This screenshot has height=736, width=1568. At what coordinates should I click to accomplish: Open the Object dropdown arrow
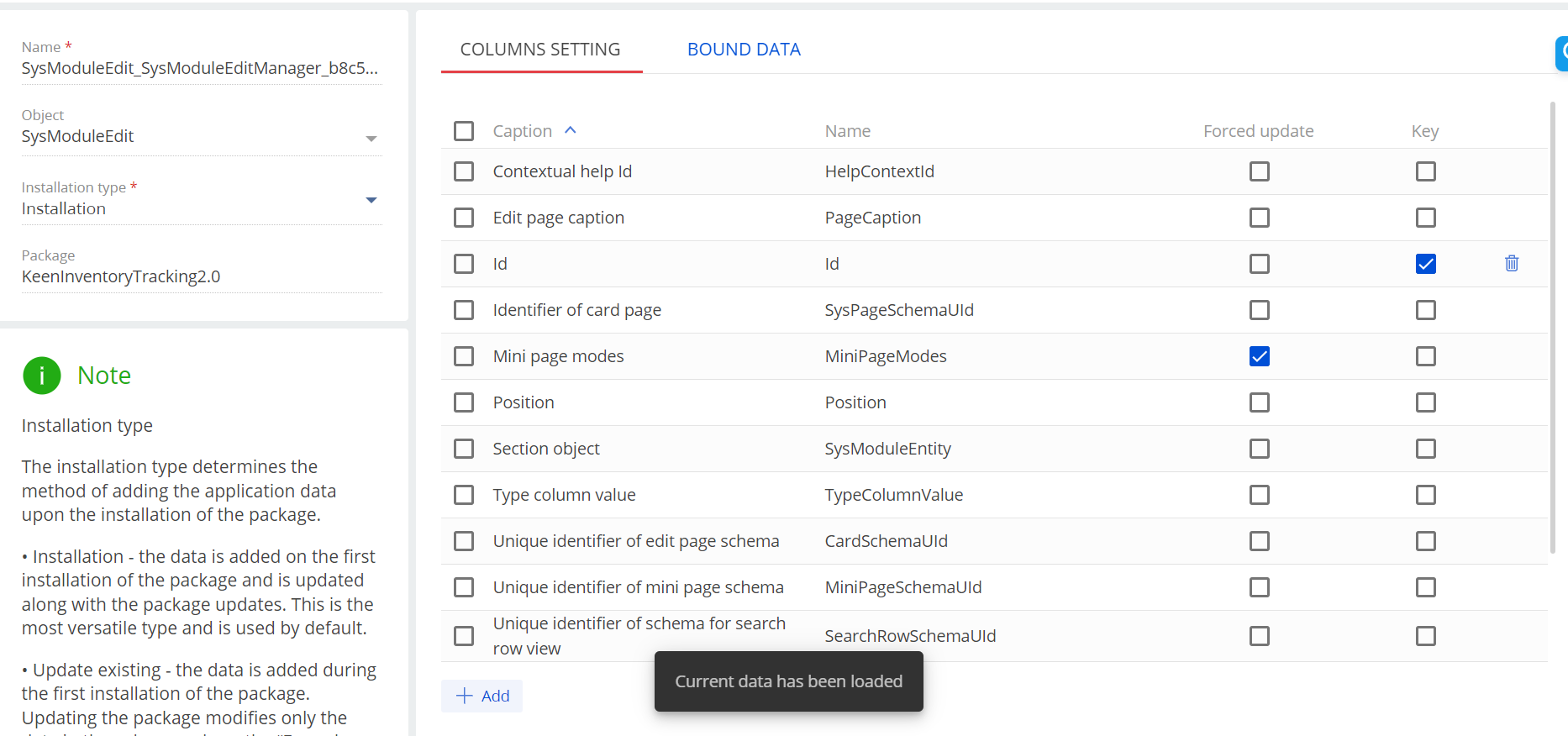[371, 139]
